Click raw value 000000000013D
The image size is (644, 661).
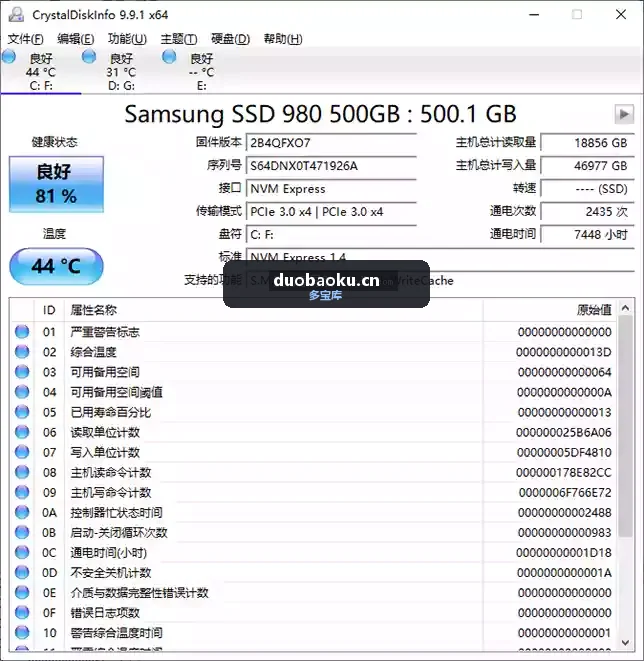point(564,352)
